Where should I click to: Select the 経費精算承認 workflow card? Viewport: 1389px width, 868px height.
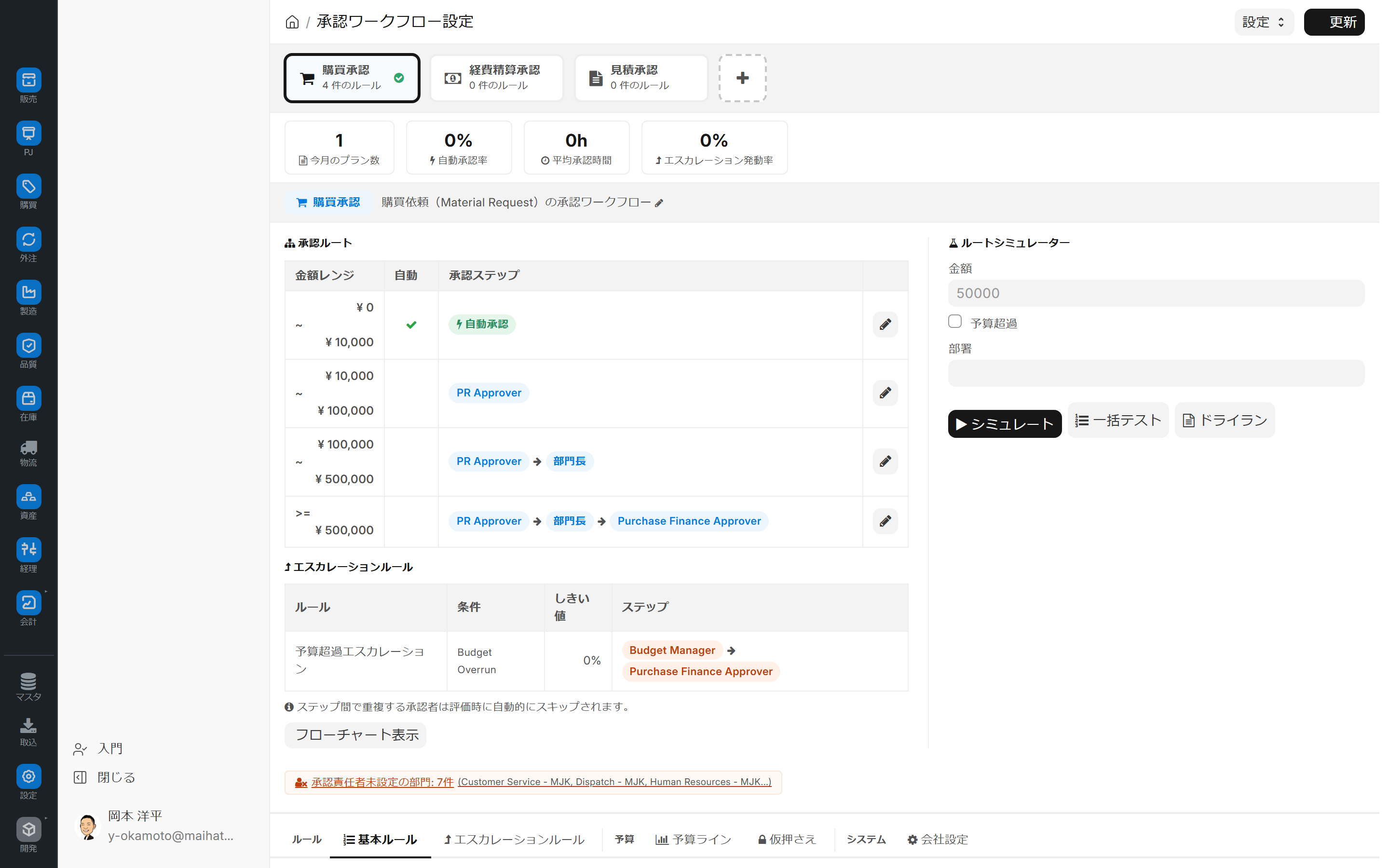(x=496, y=78)
